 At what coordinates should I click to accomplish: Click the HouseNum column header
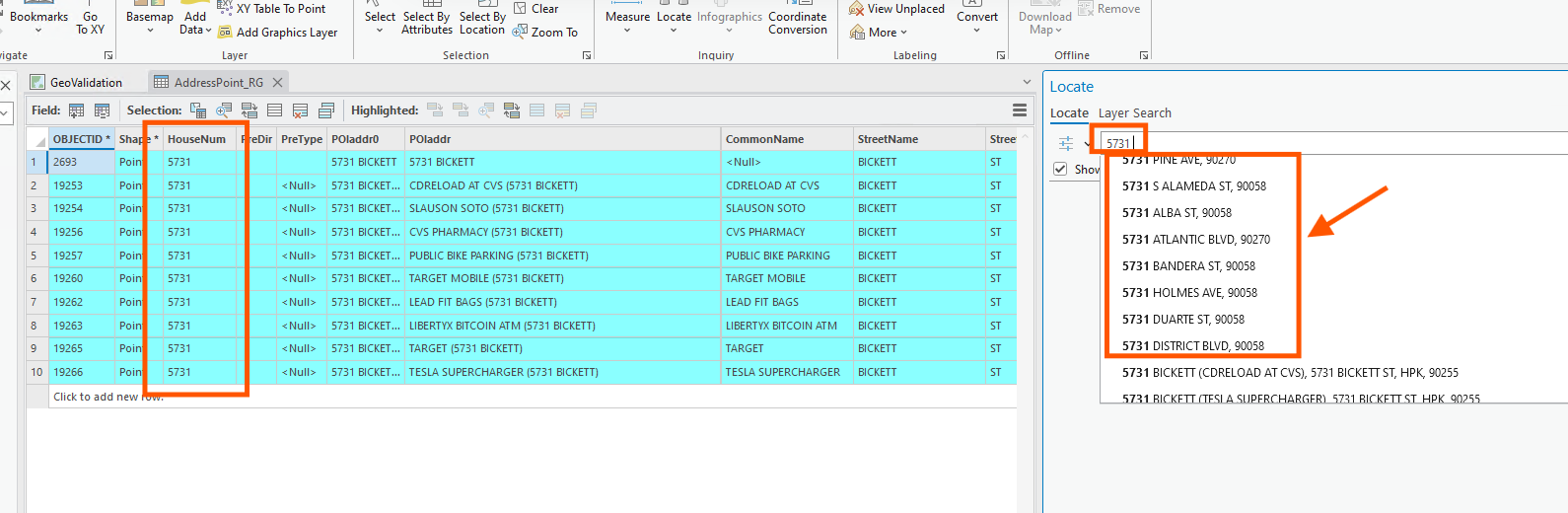point(200,139)
